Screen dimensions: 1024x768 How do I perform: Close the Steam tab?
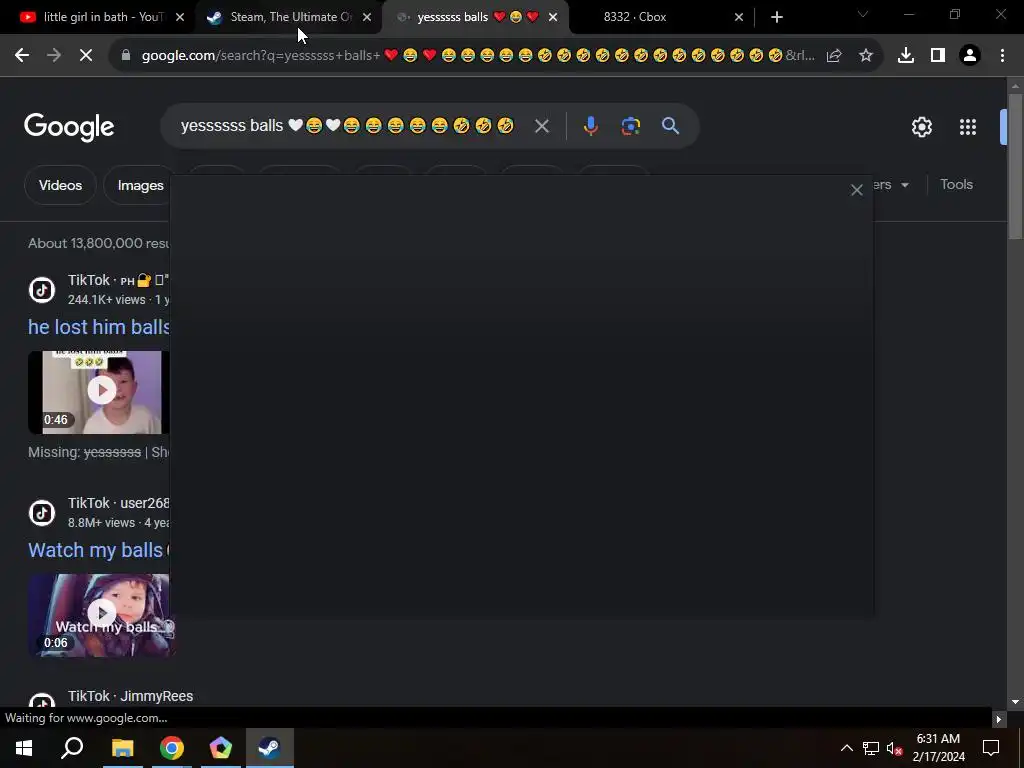[x=367, y=17]
